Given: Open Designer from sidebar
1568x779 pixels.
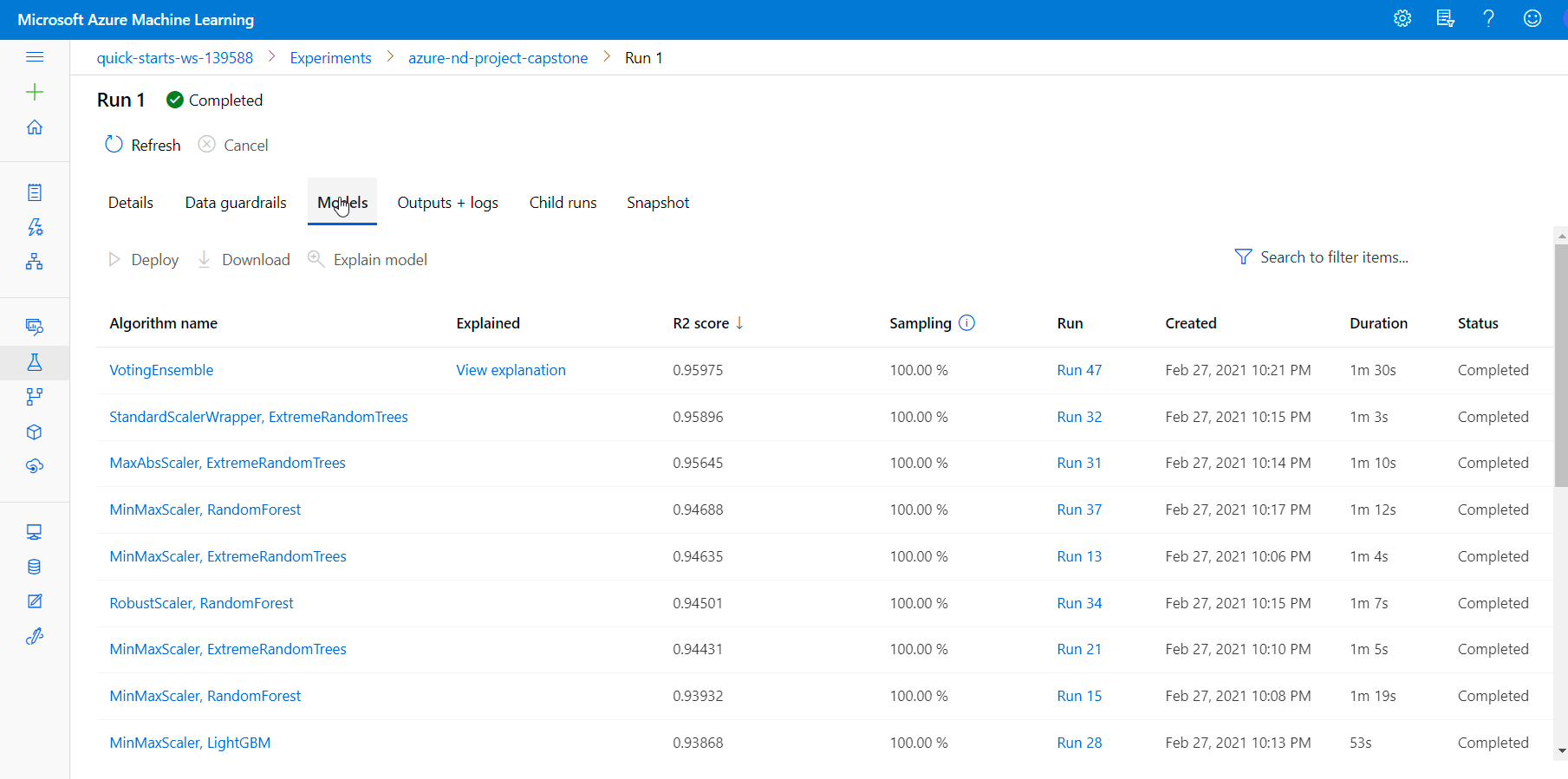Looking at the screenshot, I should click(x=35, y=262).
